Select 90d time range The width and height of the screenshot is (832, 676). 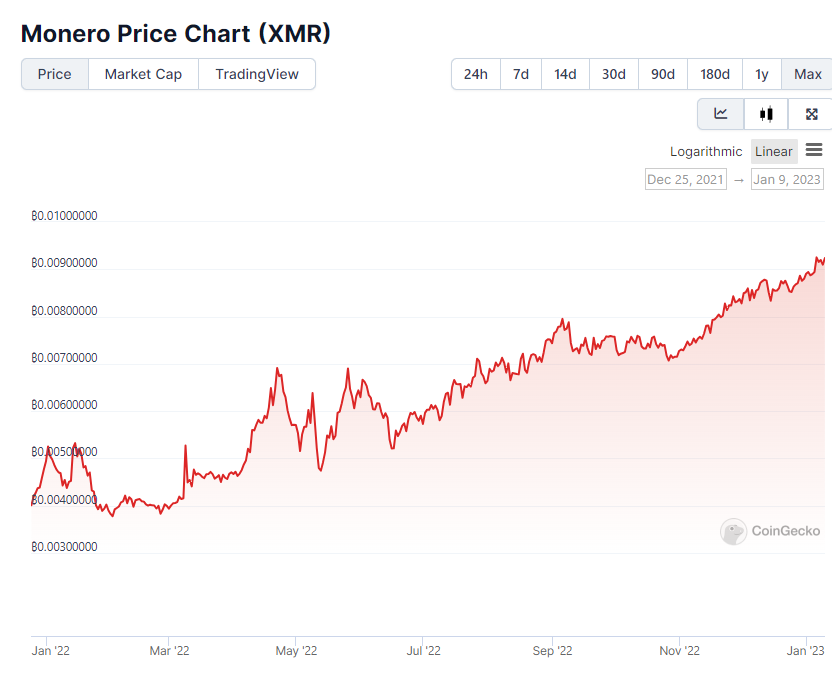coord(663,74)
